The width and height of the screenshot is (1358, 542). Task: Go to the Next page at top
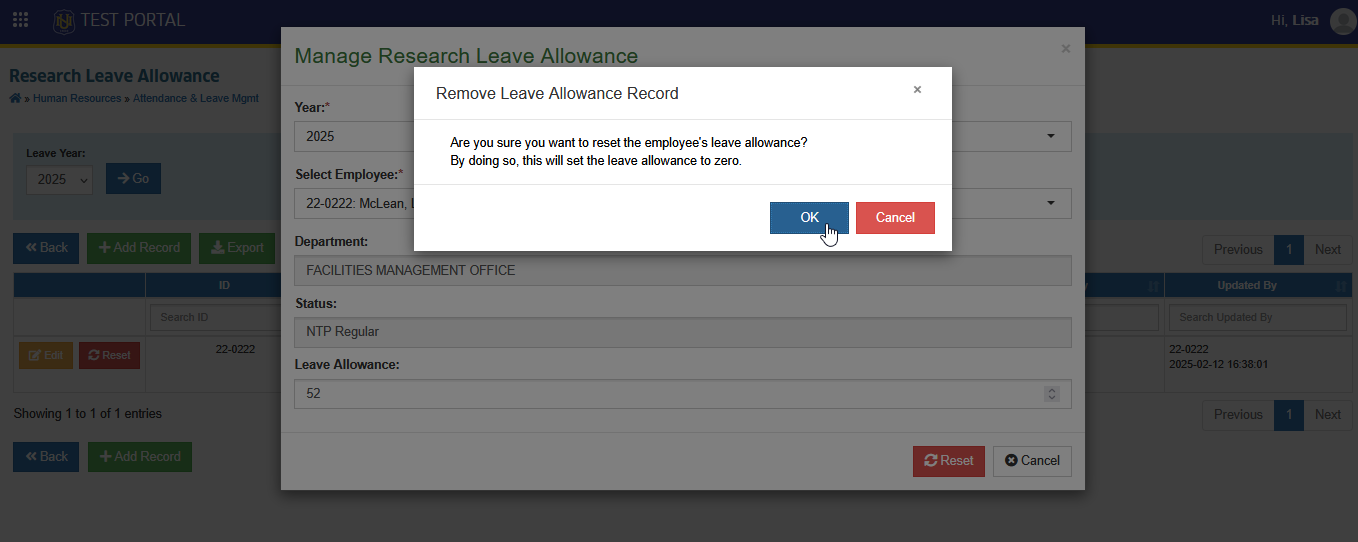1327,249
